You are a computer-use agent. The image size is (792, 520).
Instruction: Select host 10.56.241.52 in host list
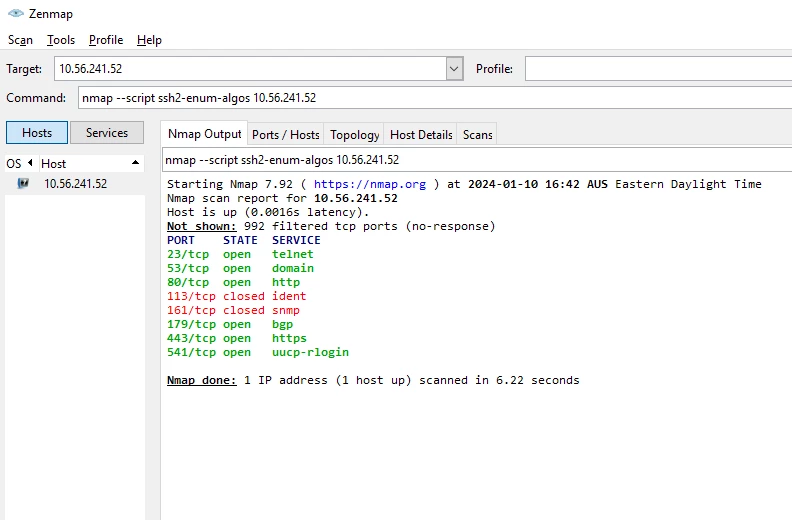click(75, 183)
